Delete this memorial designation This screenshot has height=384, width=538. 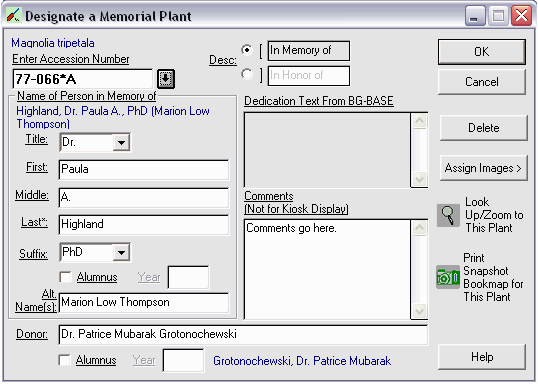click(483, 128)
